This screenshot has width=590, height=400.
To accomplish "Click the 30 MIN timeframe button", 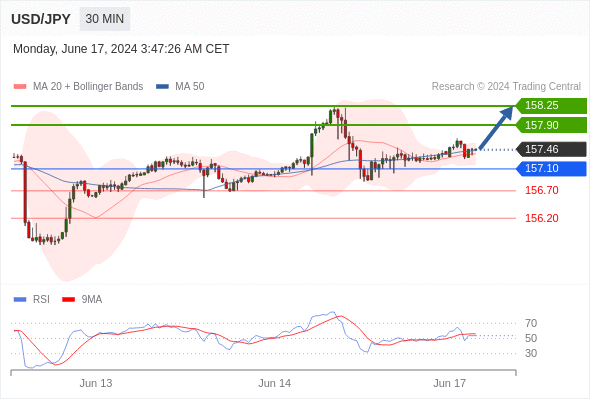I will pyautogui.click(x=105, y=19).
